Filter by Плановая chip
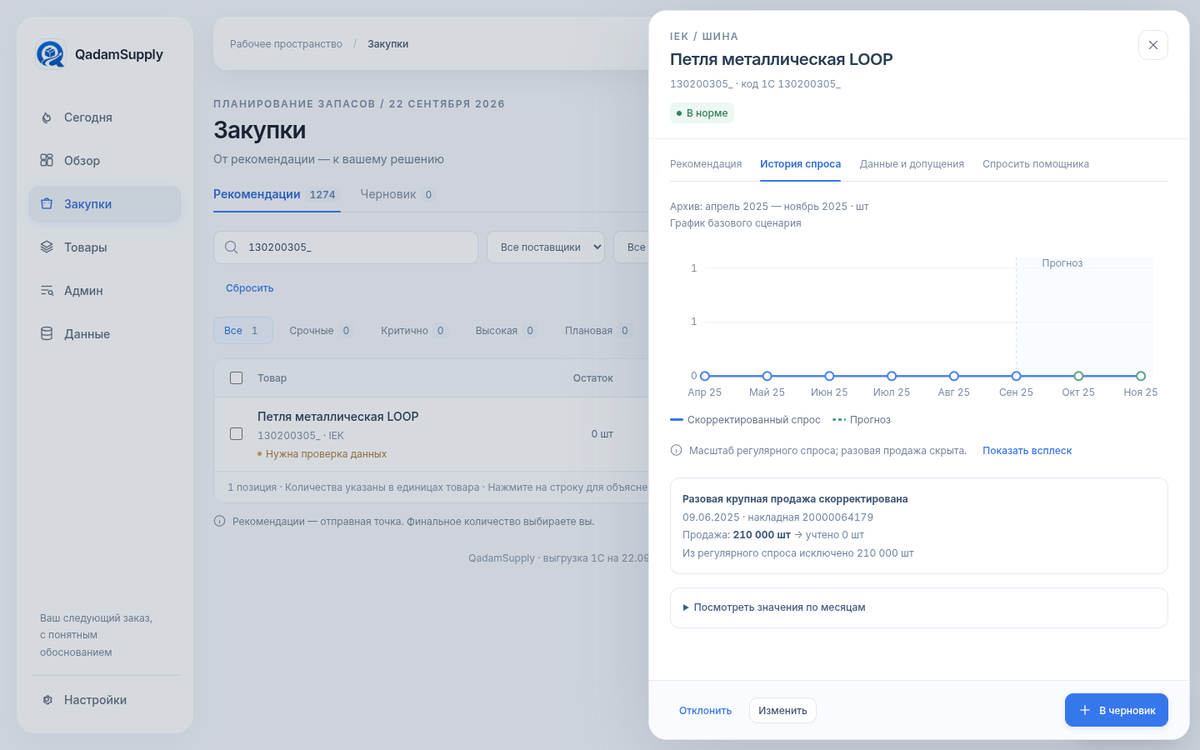 point(597,330)
